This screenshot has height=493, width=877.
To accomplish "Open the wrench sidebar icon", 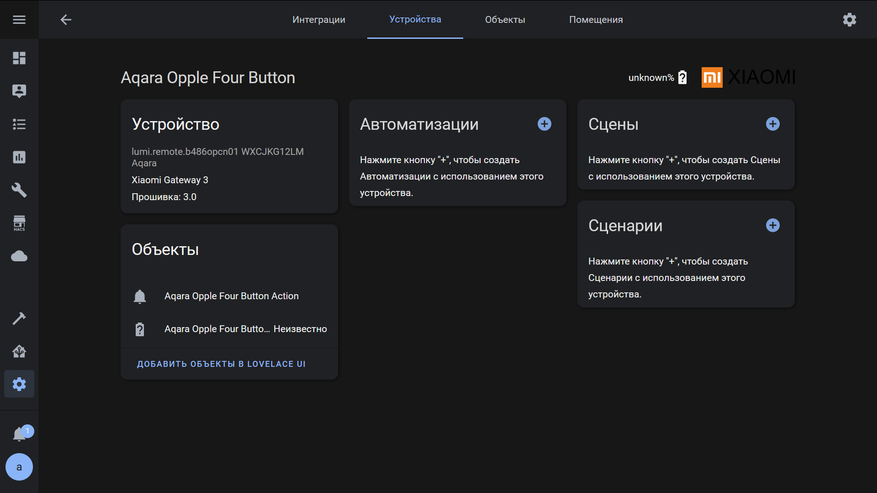I will click(x=19, y=190).
